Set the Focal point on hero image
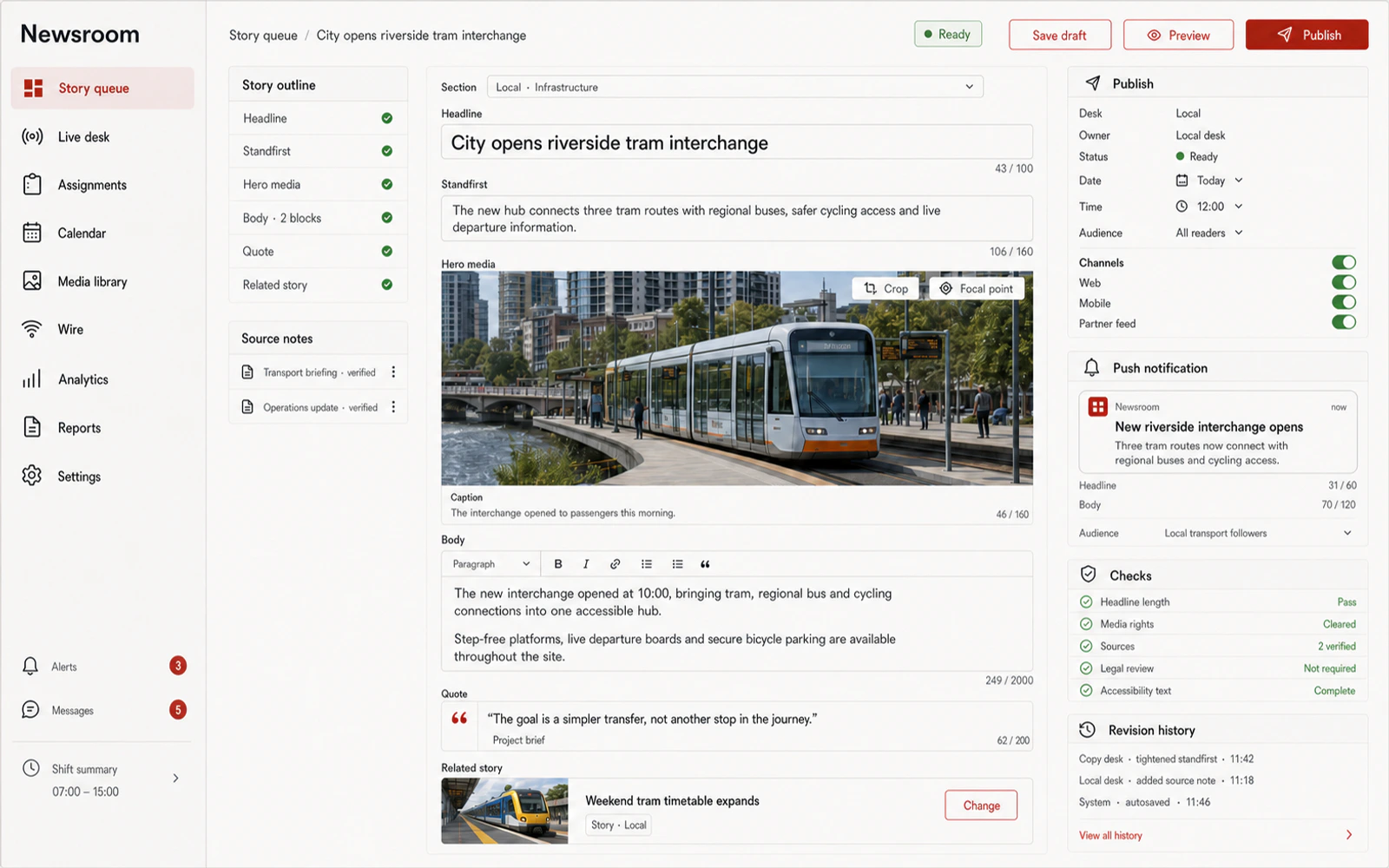The width and height of the screenshot is (1389, 868). (x=977, y=288)
